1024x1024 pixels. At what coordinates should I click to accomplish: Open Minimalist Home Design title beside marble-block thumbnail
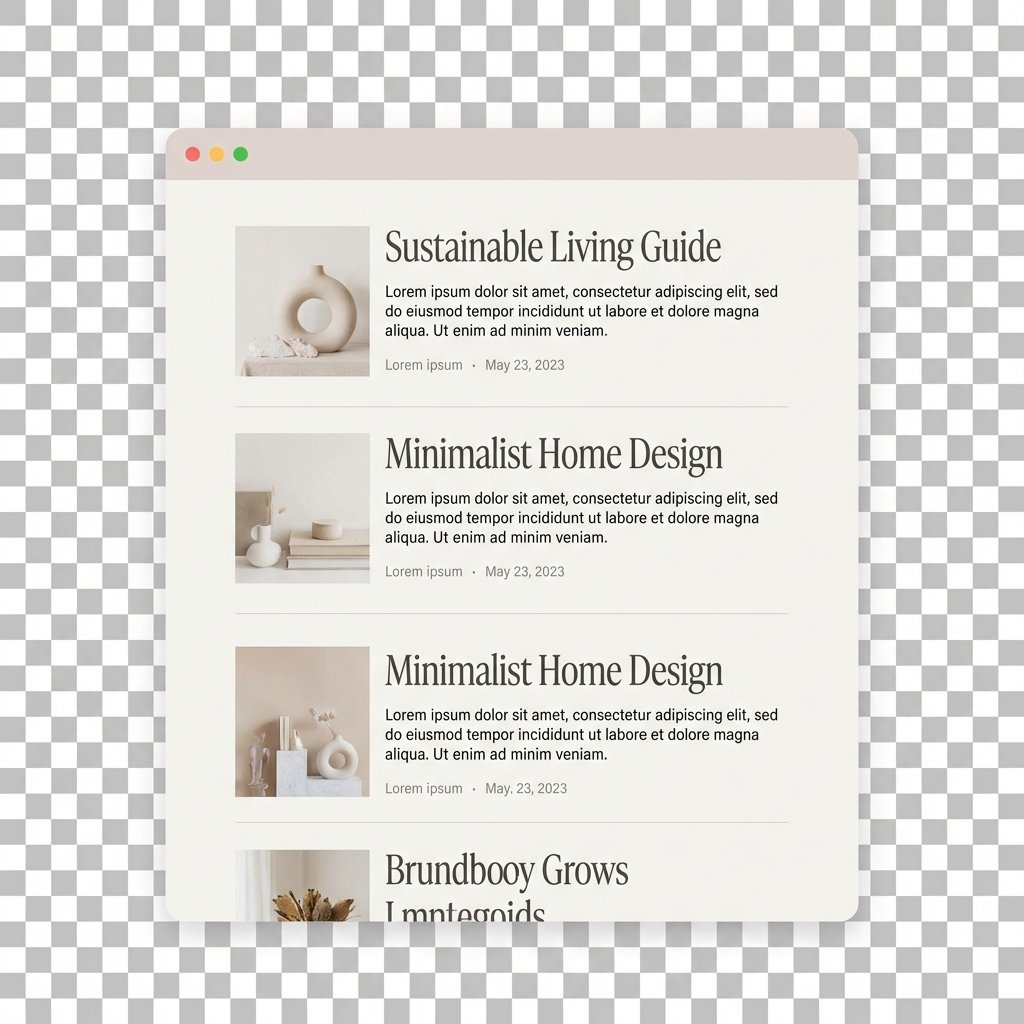click(553, 671)
